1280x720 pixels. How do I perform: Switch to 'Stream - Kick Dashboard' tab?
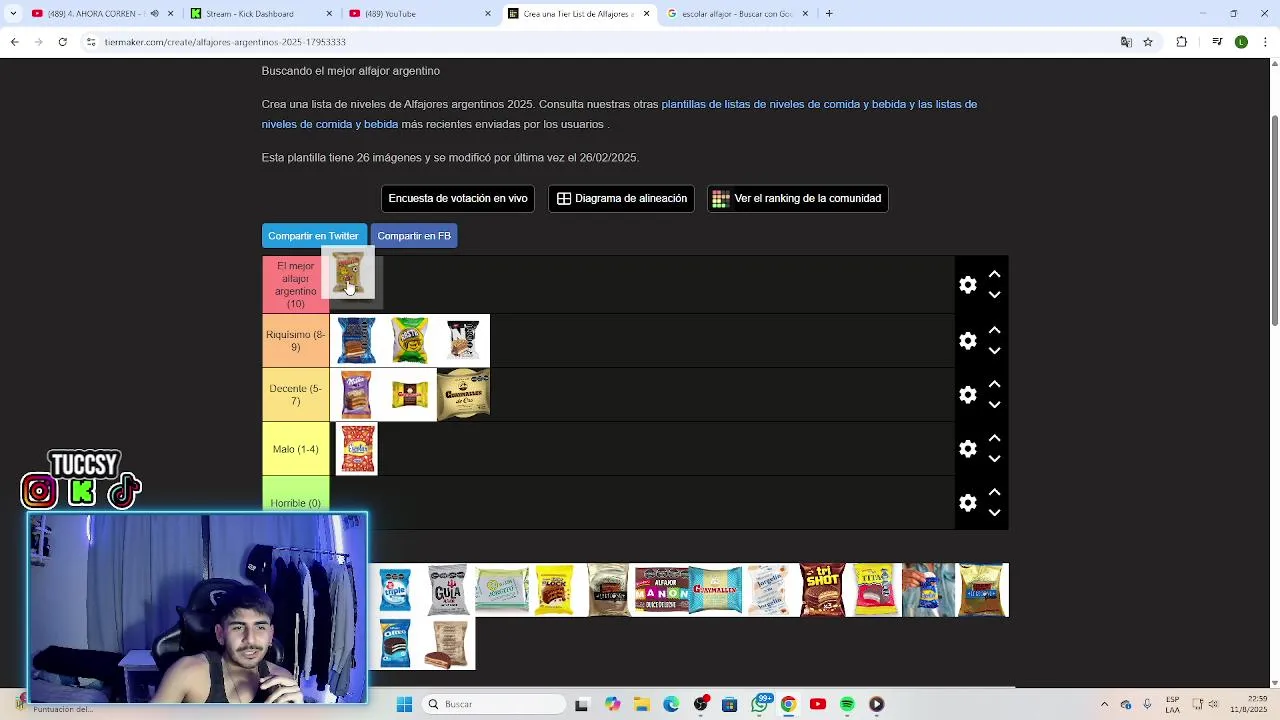[260, 14]
